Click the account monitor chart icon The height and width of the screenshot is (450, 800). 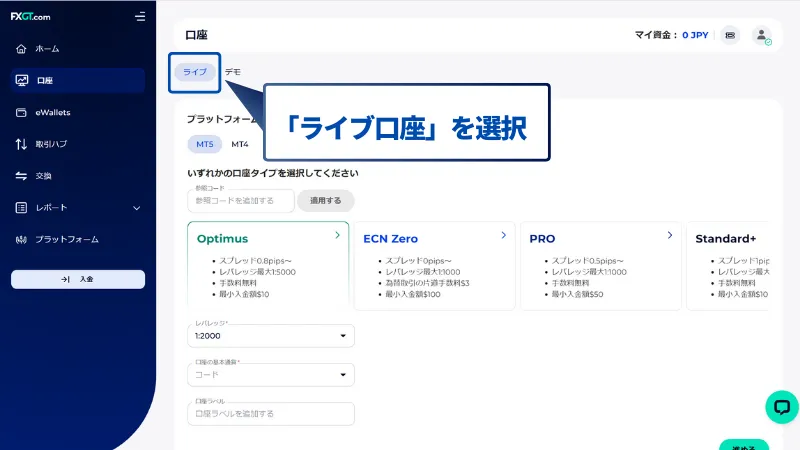pyautogui.click(x=21, y=81)
